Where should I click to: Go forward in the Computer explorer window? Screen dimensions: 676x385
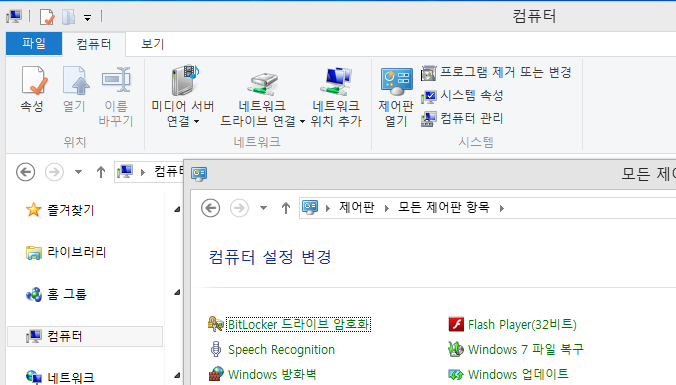(54, 172)
